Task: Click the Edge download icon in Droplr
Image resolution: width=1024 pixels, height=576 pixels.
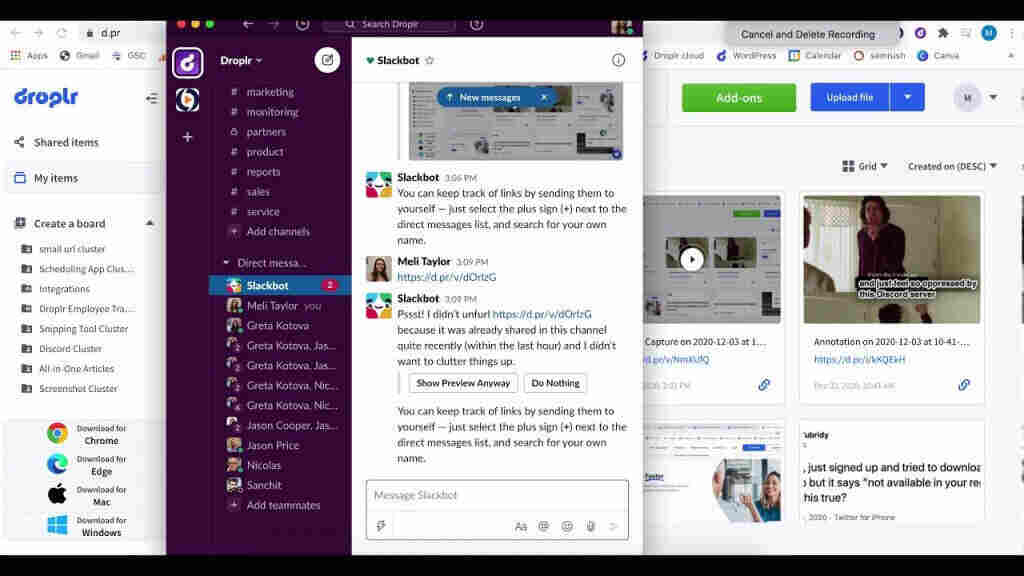Action: pos(57,464)
